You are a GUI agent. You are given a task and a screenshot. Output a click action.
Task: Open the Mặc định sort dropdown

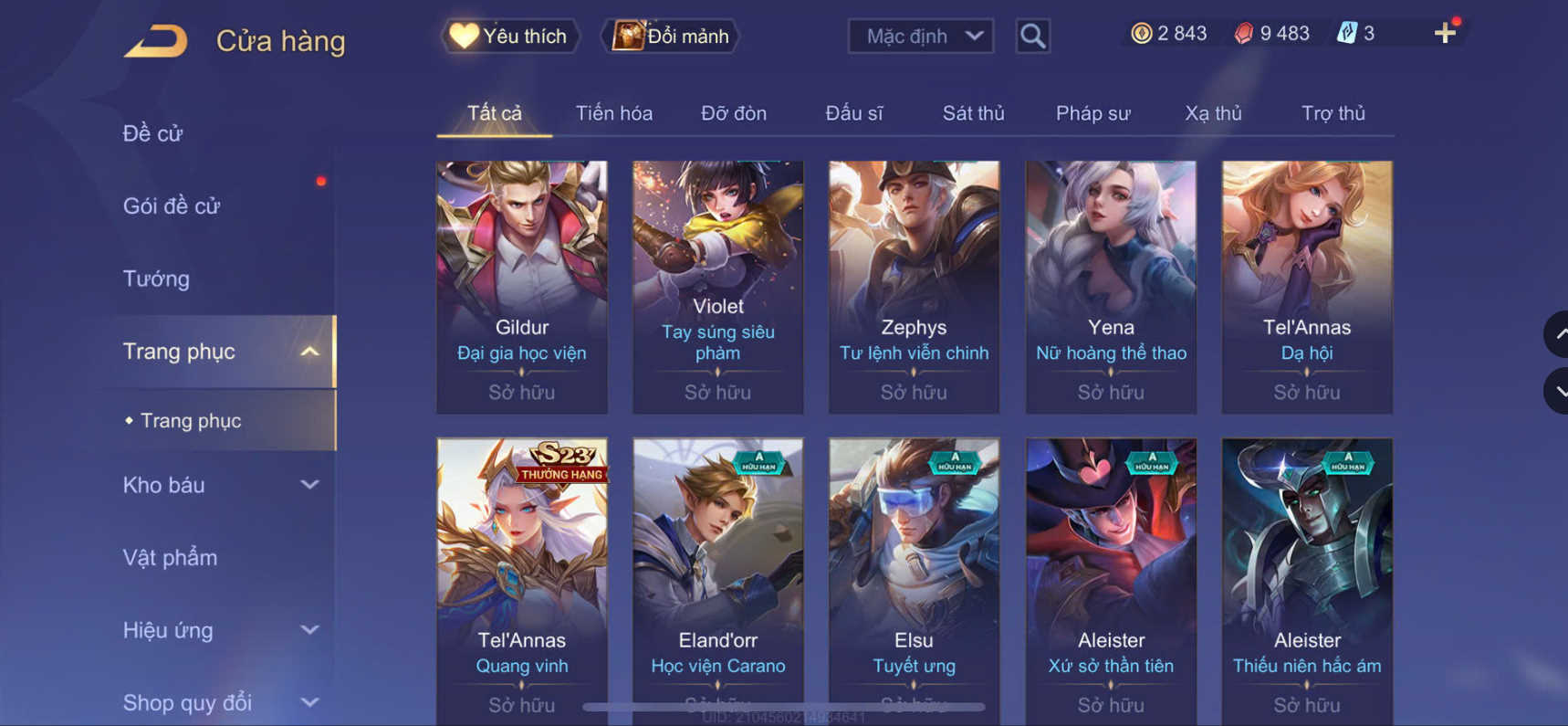920,36
